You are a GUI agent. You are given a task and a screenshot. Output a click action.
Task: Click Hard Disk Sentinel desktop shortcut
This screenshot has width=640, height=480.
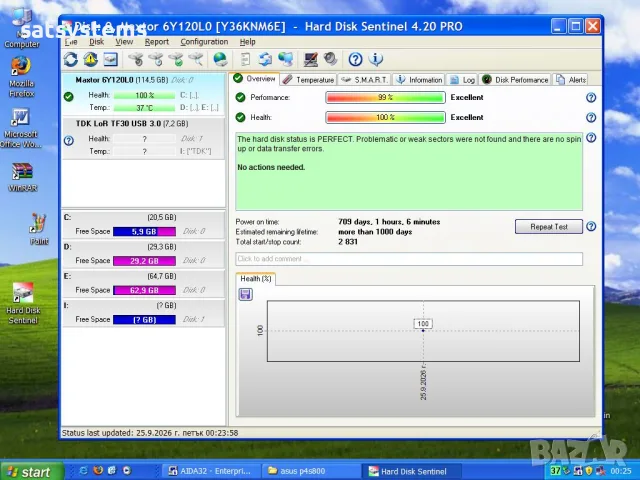[x=23, y=304]
